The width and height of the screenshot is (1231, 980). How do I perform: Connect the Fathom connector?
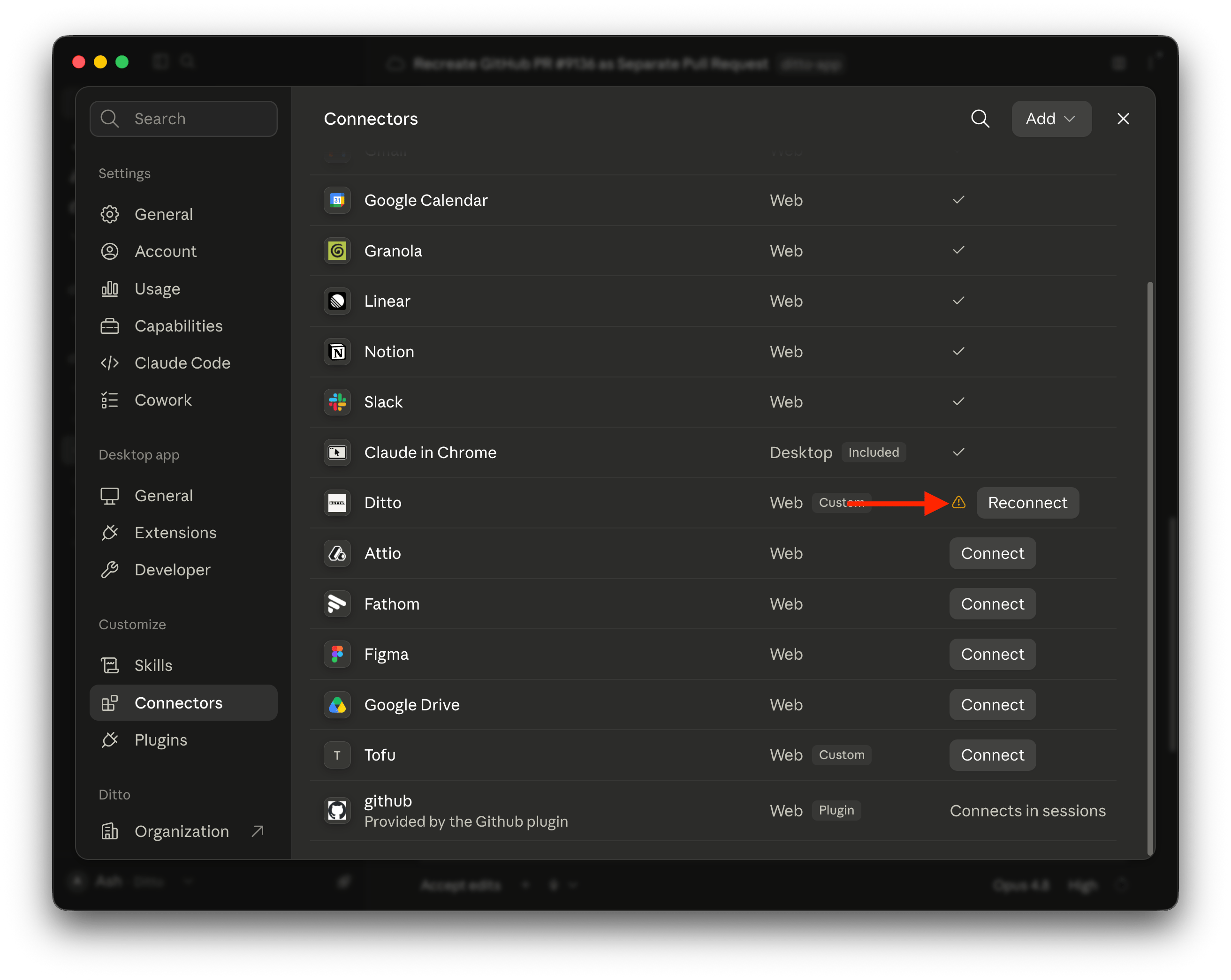coord(992,604)
